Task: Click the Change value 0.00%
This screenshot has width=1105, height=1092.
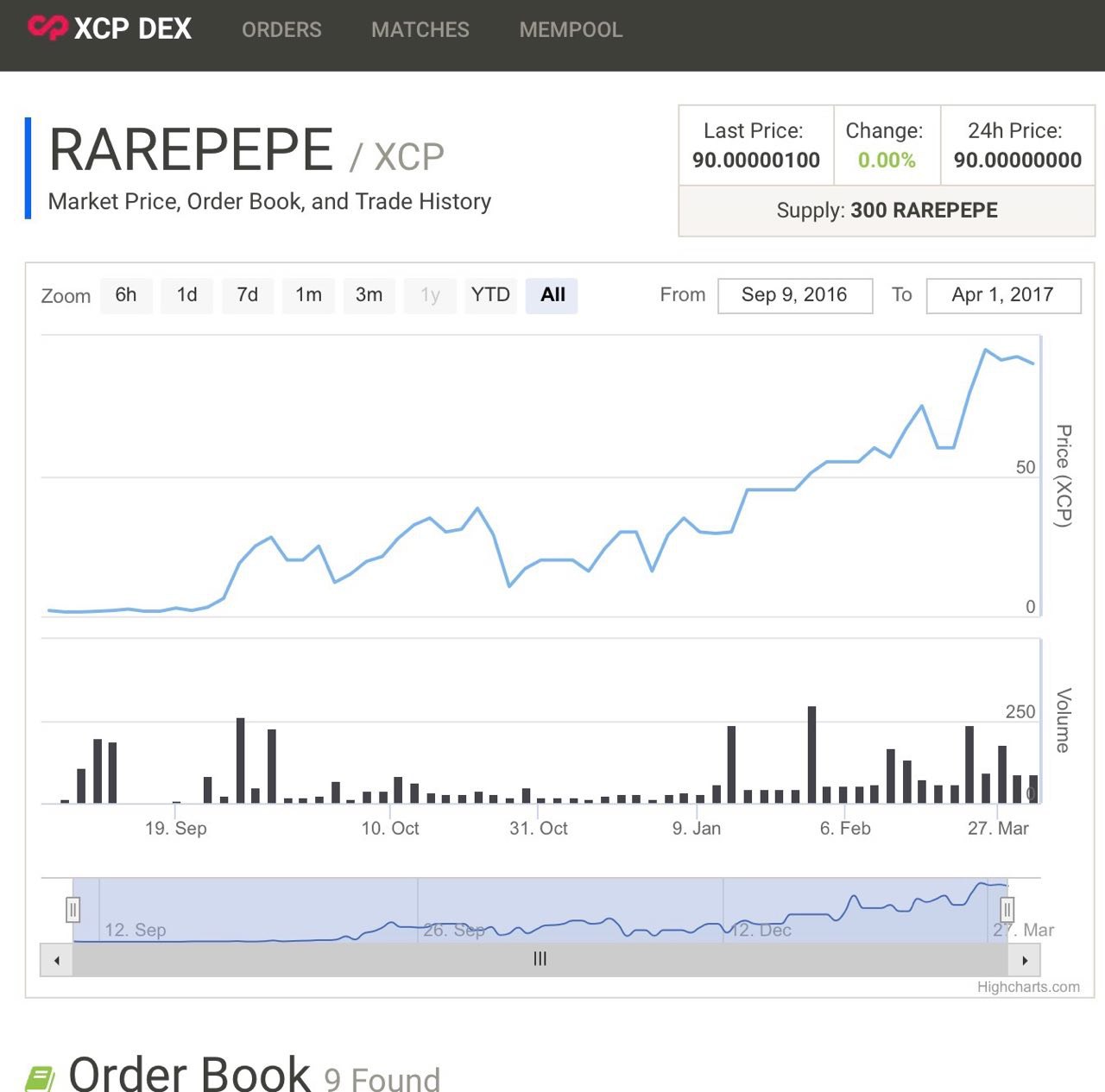Action: click(x=887, y=160)
